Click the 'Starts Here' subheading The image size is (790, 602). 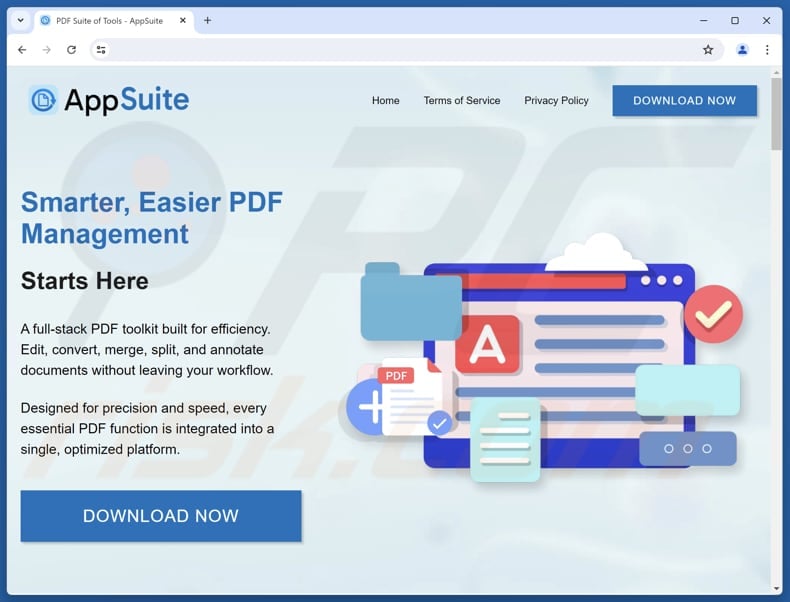85,281
